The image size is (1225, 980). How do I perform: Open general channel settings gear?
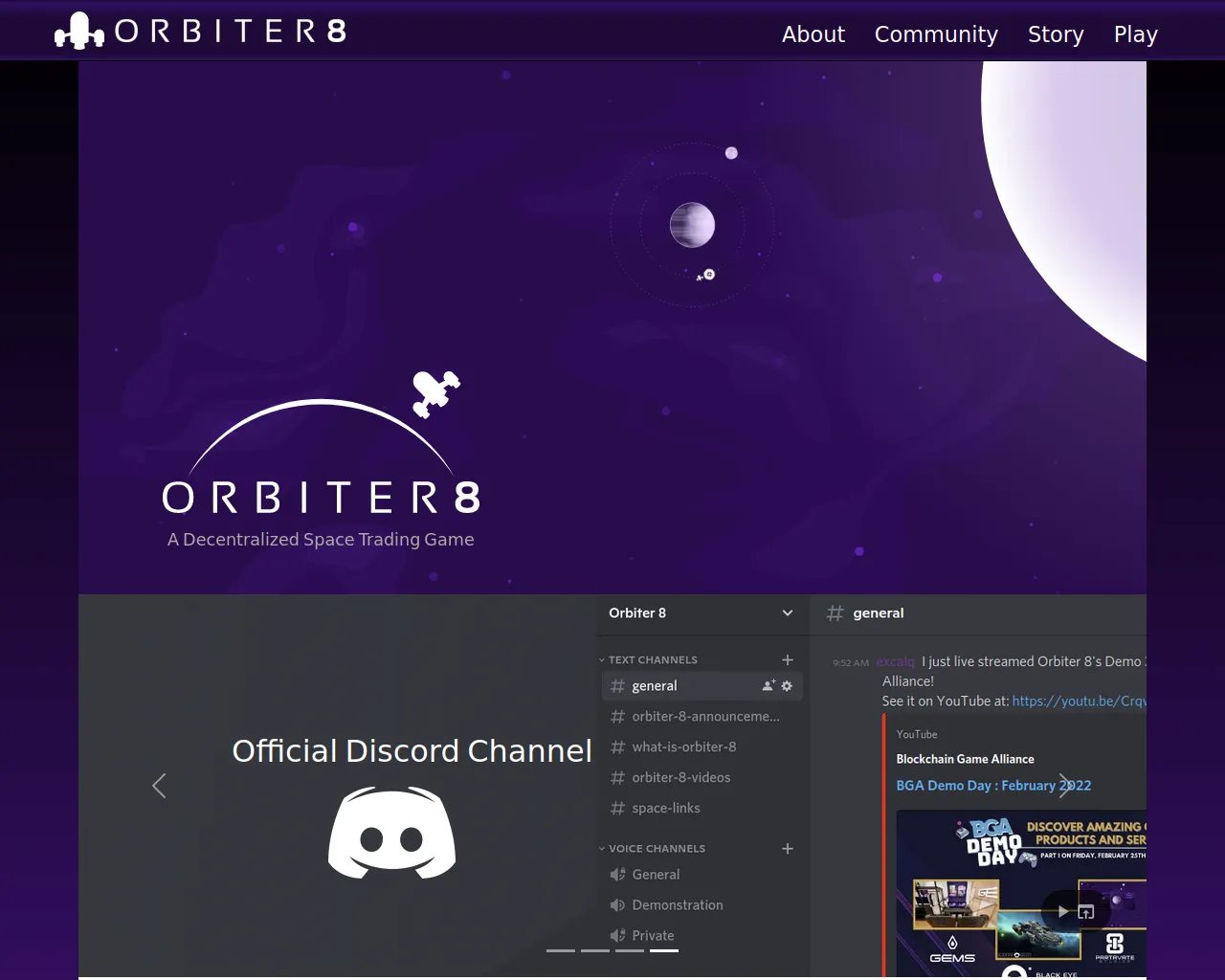tap(787, 686)
